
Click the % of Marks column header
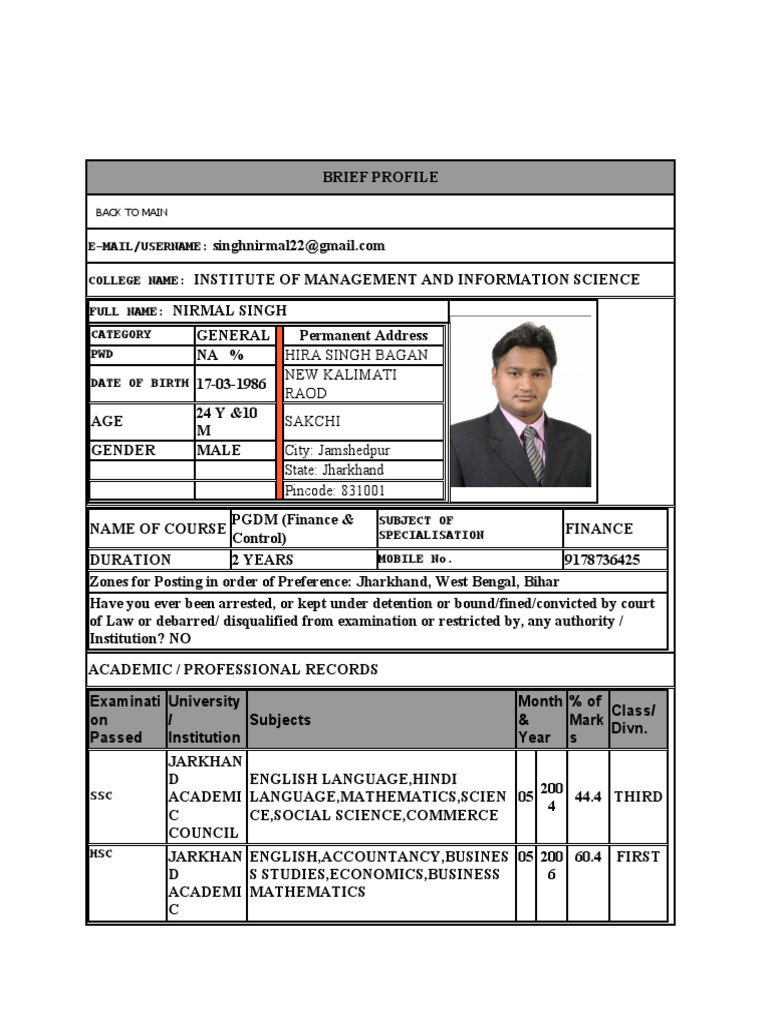tap(588, 719)
